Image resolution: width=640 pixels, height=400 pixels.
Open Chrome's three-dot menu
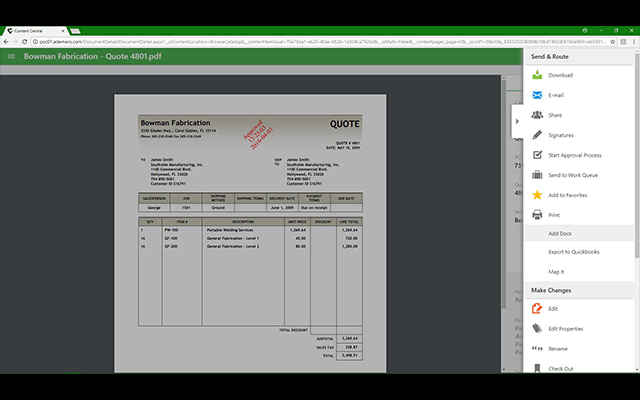click(634, 42)
